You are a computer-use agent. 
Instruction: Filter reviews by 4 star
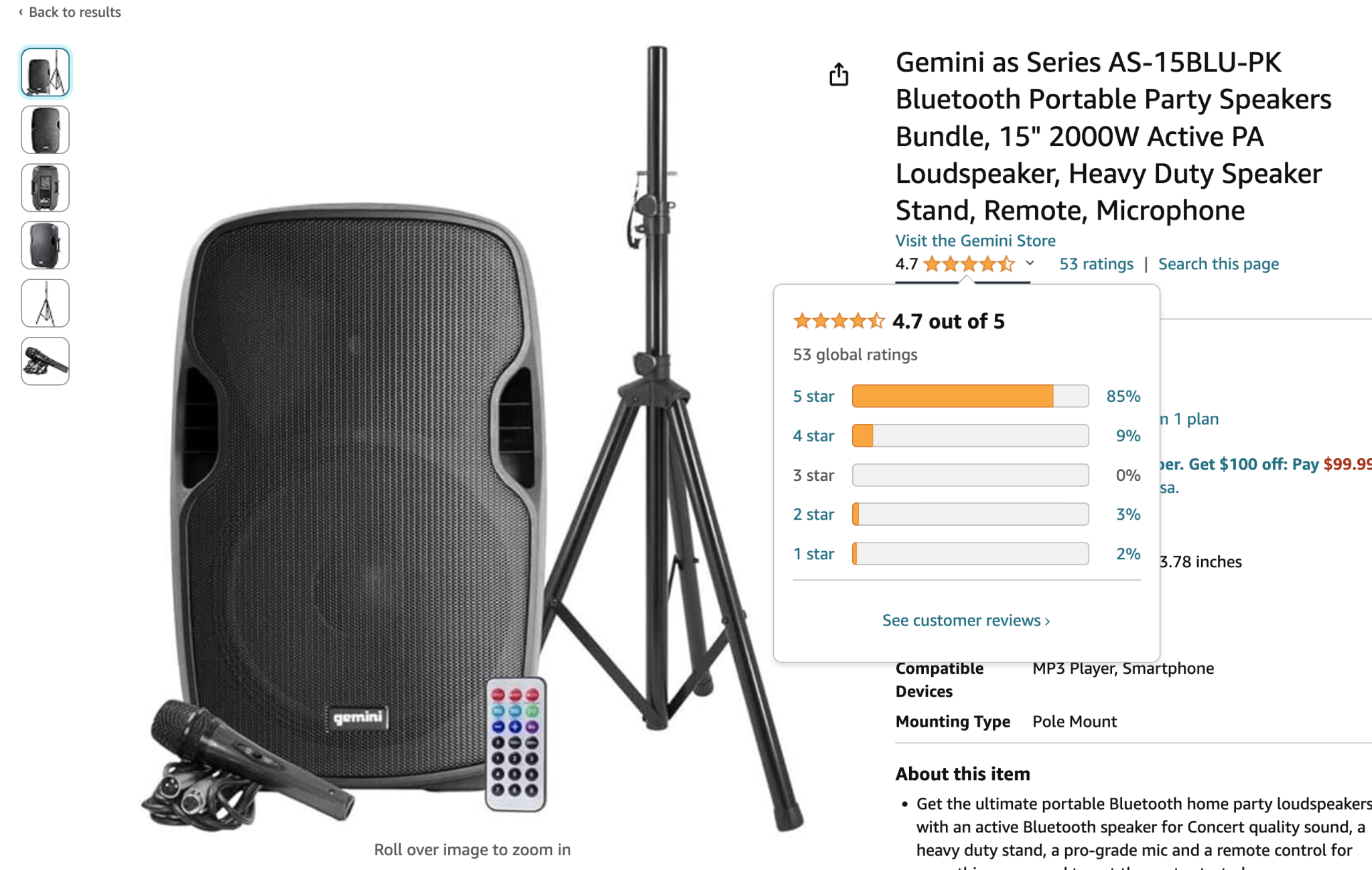point(813,436)
